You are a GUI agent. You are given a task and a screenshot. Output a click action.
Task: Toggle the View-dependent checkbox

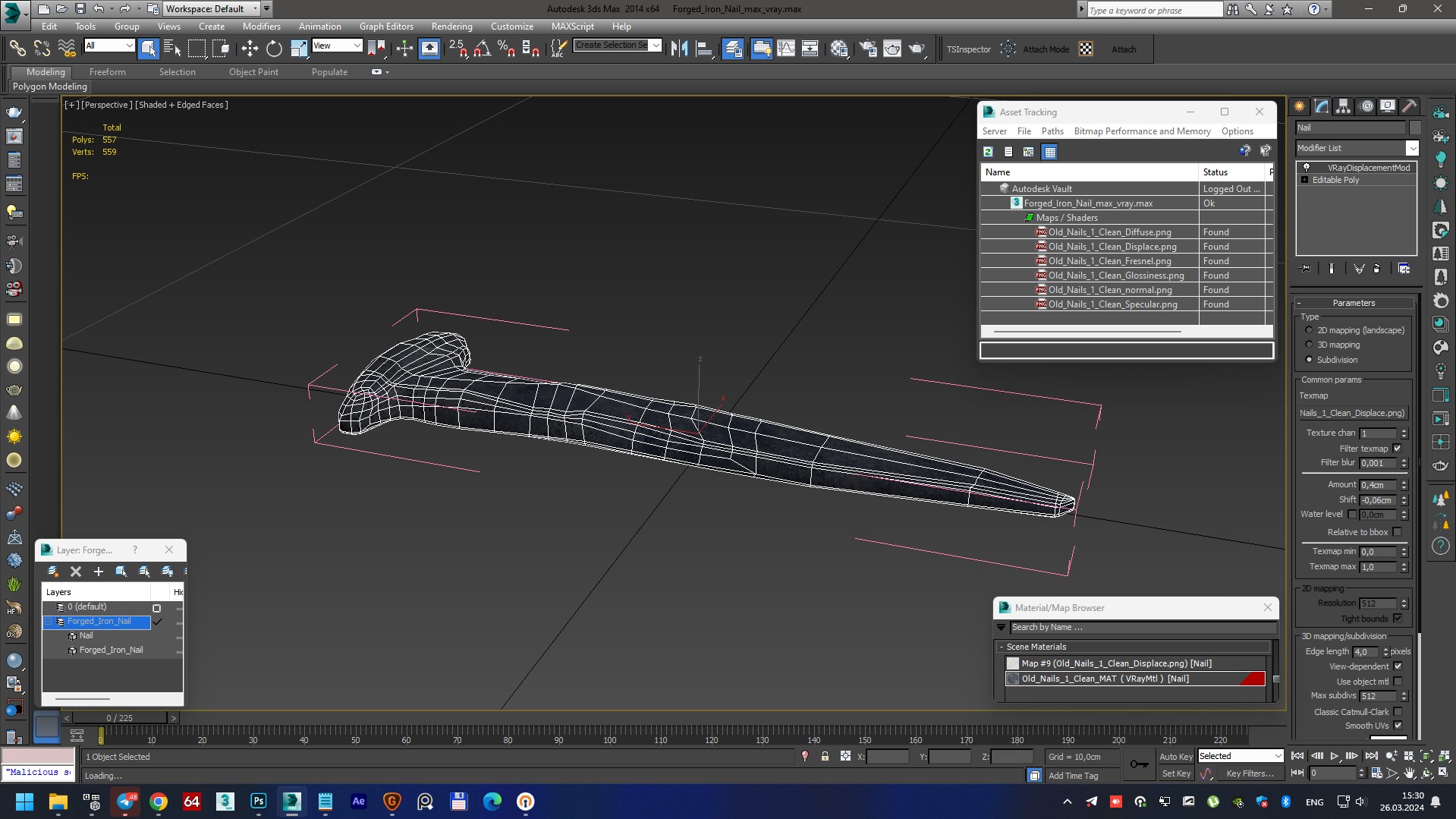pos(1398,666)
